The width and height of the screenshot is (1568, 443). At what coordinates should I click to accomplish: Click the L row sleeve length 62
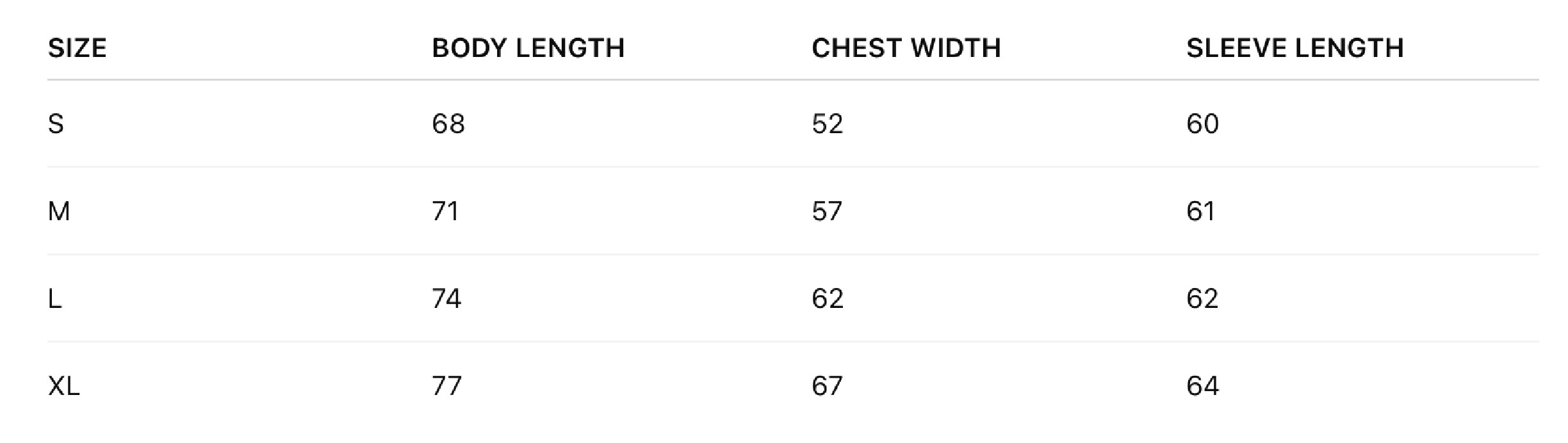1202,298
